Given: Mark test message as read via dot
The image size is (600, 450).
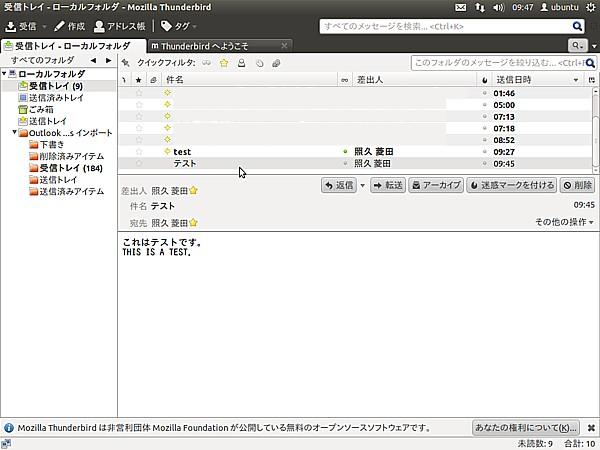Looking at the screenshot, I should pyautogui.click(x=345, y=152).
